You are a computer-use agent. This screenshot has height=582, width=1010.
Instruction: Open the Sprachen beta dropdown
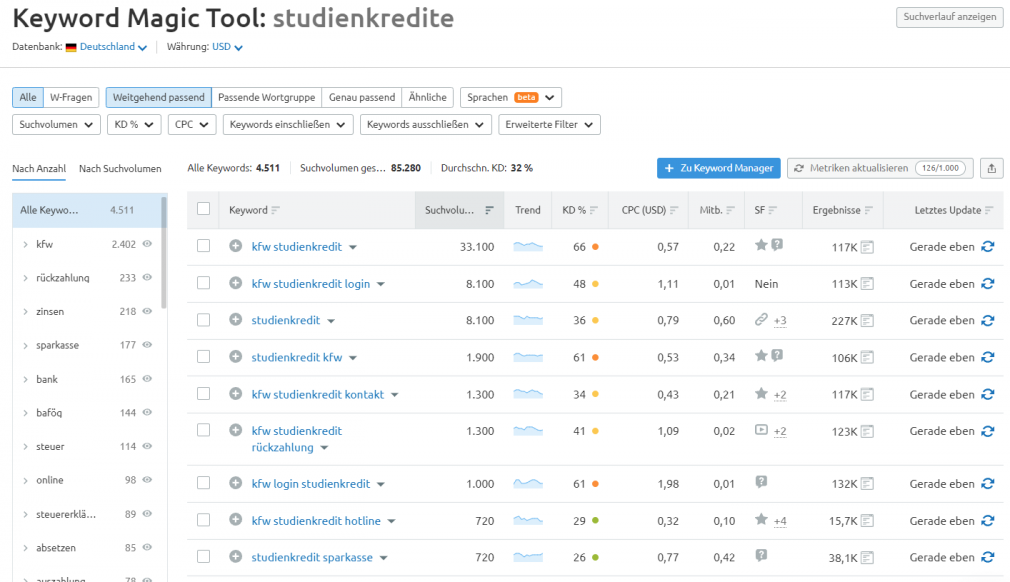pos(511,97)
